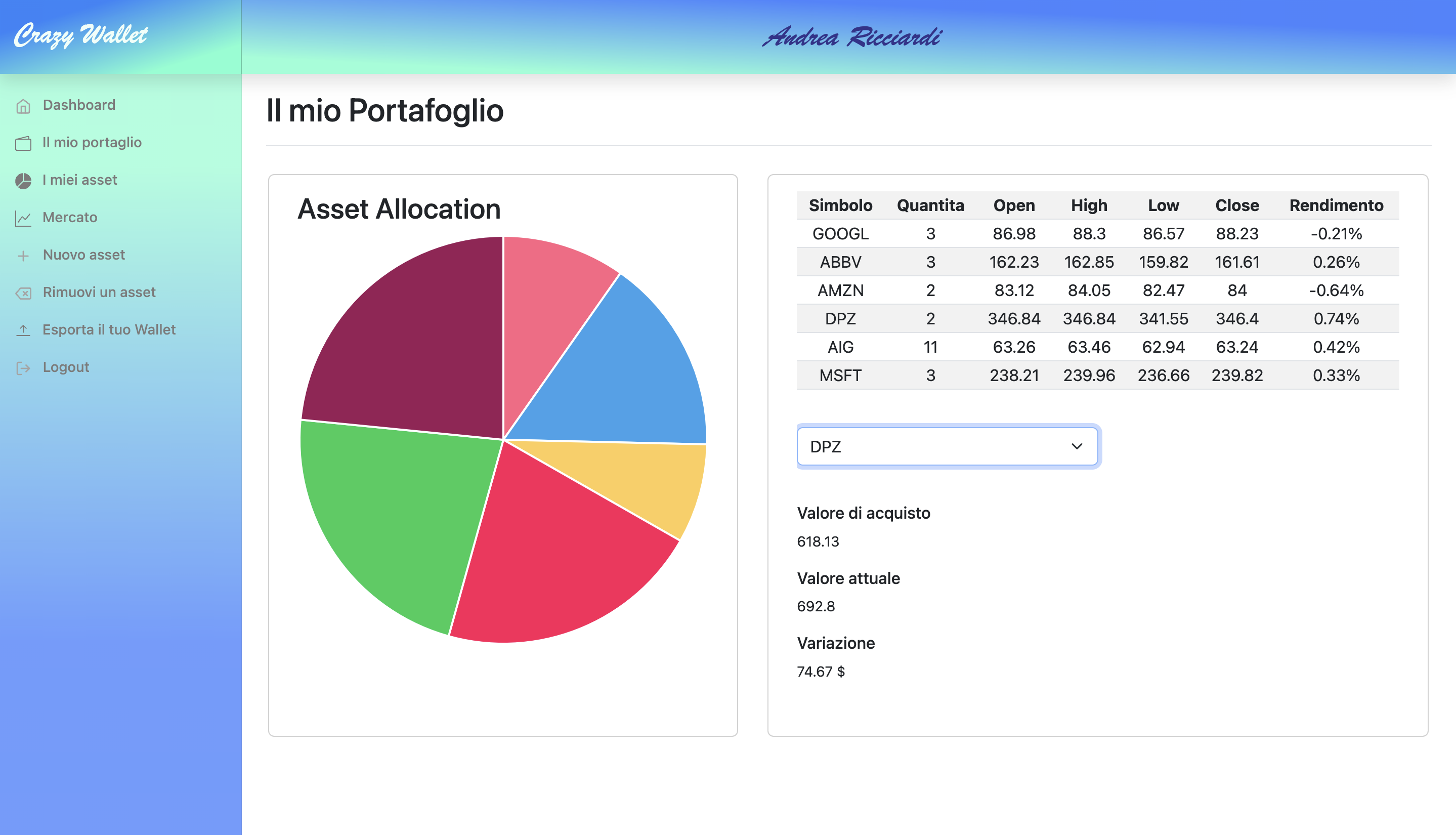Screen dimensions: 1456x835
Task: Click the Rendimento column header
Action: tap(1336, 205)
